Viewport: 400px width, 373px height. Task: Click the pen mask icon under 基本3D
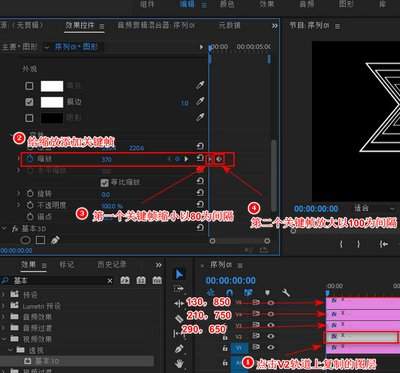55,240
